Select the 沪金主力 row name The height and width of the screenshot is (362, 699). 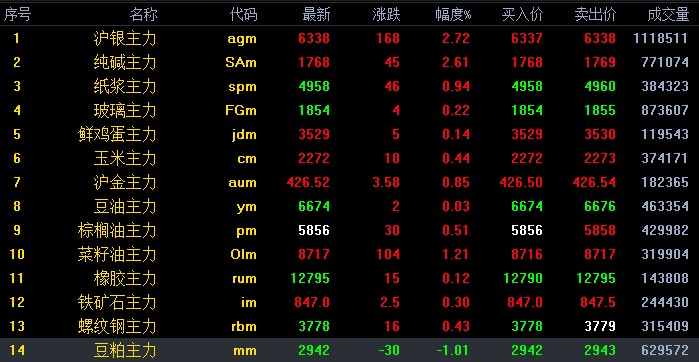pos(125,182)
